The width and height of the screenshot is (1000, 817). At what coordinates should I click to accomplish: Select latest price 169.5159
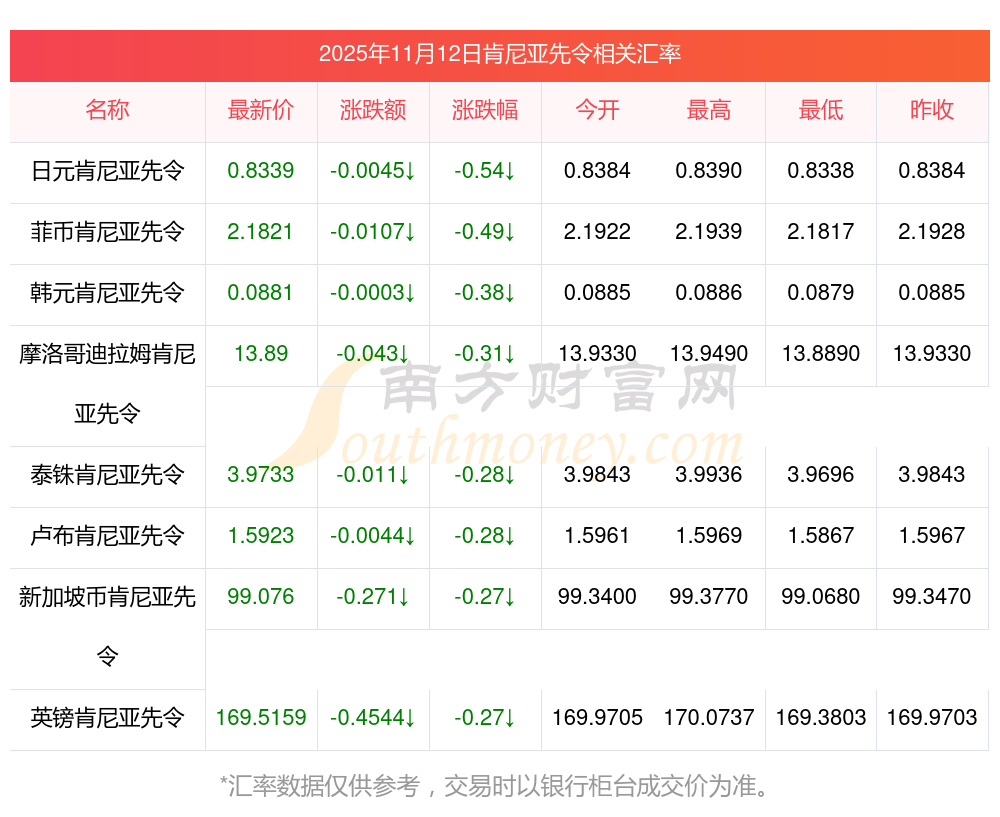point(261,718)
